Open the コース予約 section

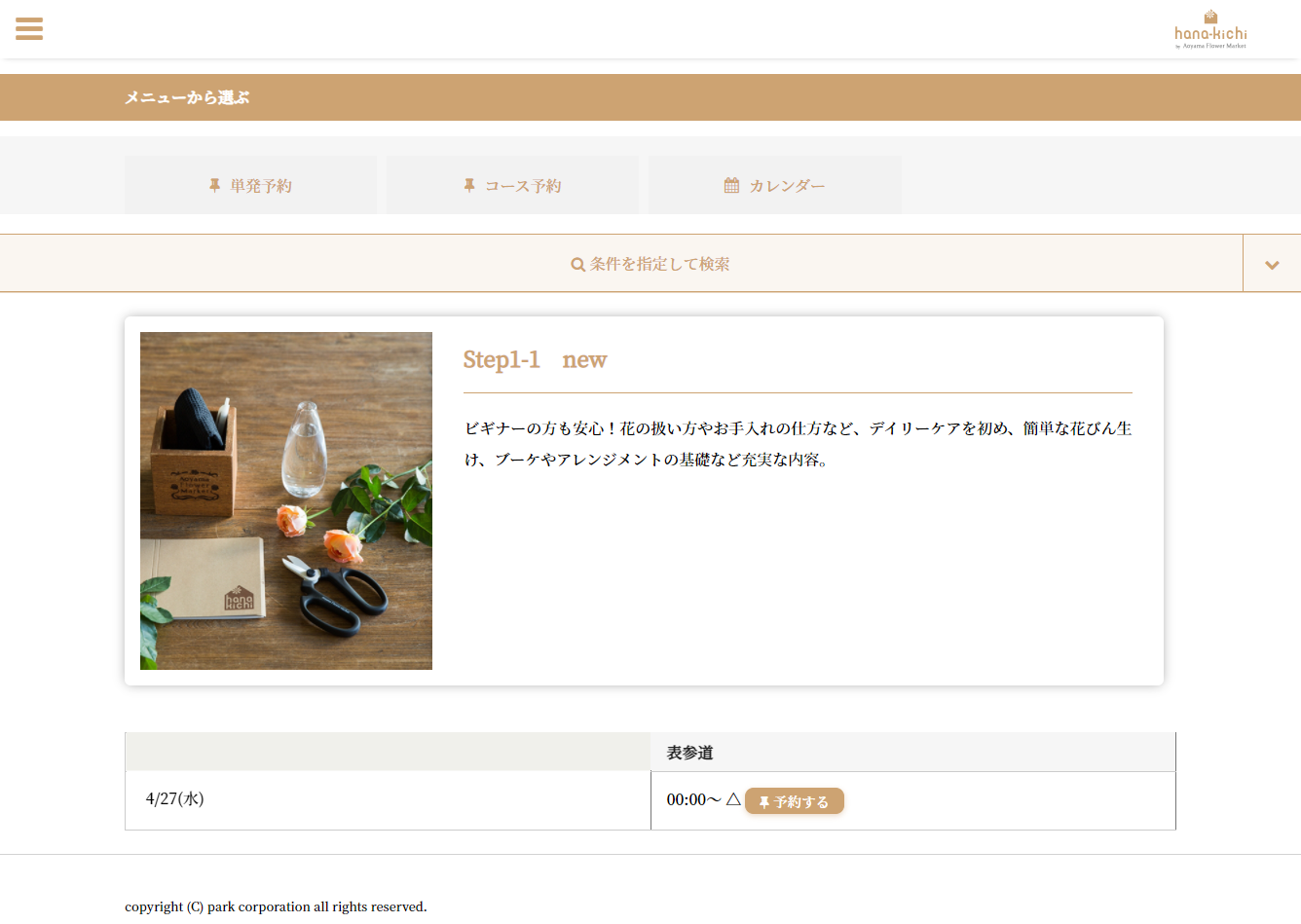pyautogui.click(x=512, y=185)
